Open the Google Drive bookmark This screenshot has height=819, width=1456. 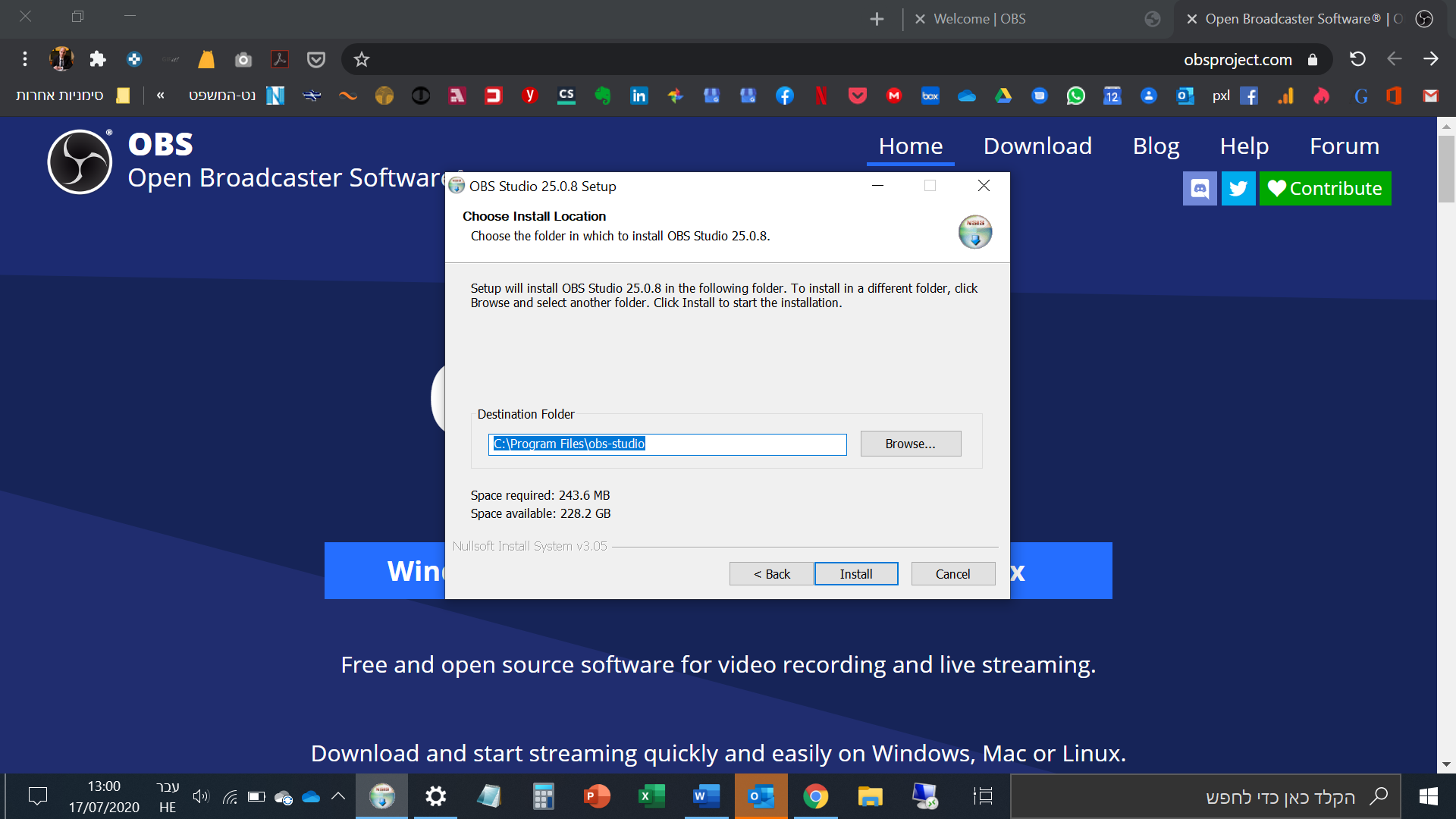[1003, 96]
